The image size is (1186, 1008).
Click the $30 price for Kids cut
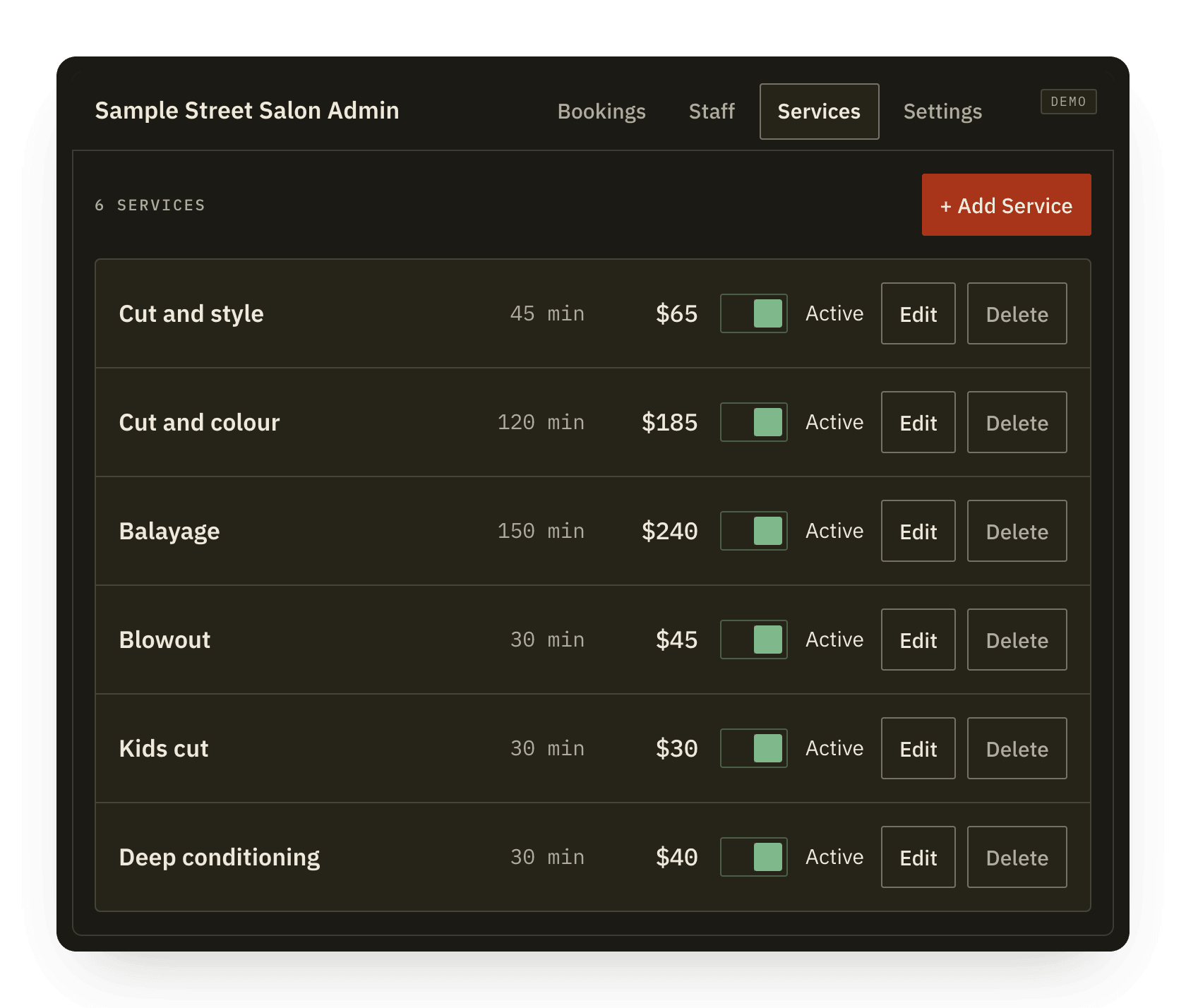[x=676, y=748]
